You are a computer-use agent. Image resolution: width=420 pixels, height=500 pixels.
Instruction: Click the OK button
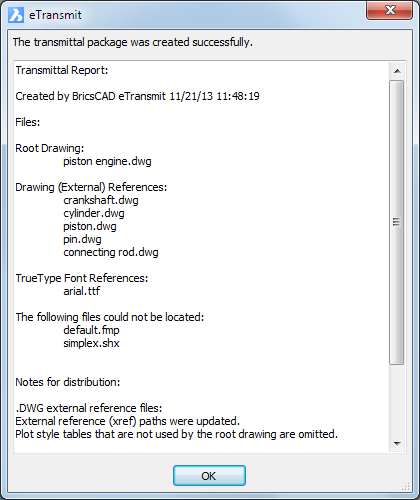pyautogui.click(x=209, y=475)
